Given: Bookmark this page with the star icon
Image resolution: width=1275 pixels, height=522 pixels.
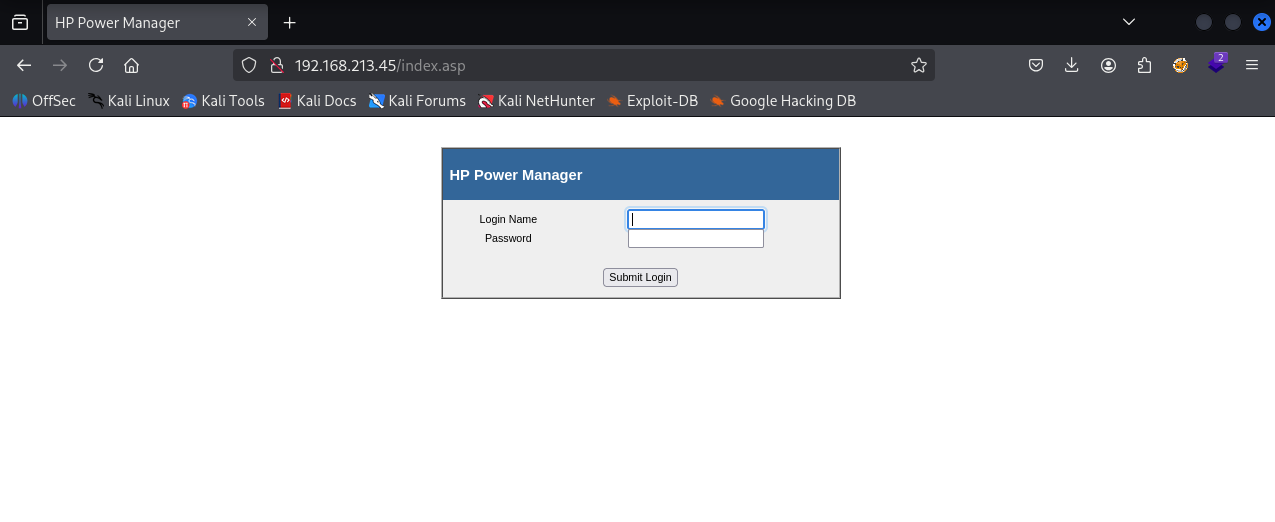Looking at the screenshot, I should point(918,65).
